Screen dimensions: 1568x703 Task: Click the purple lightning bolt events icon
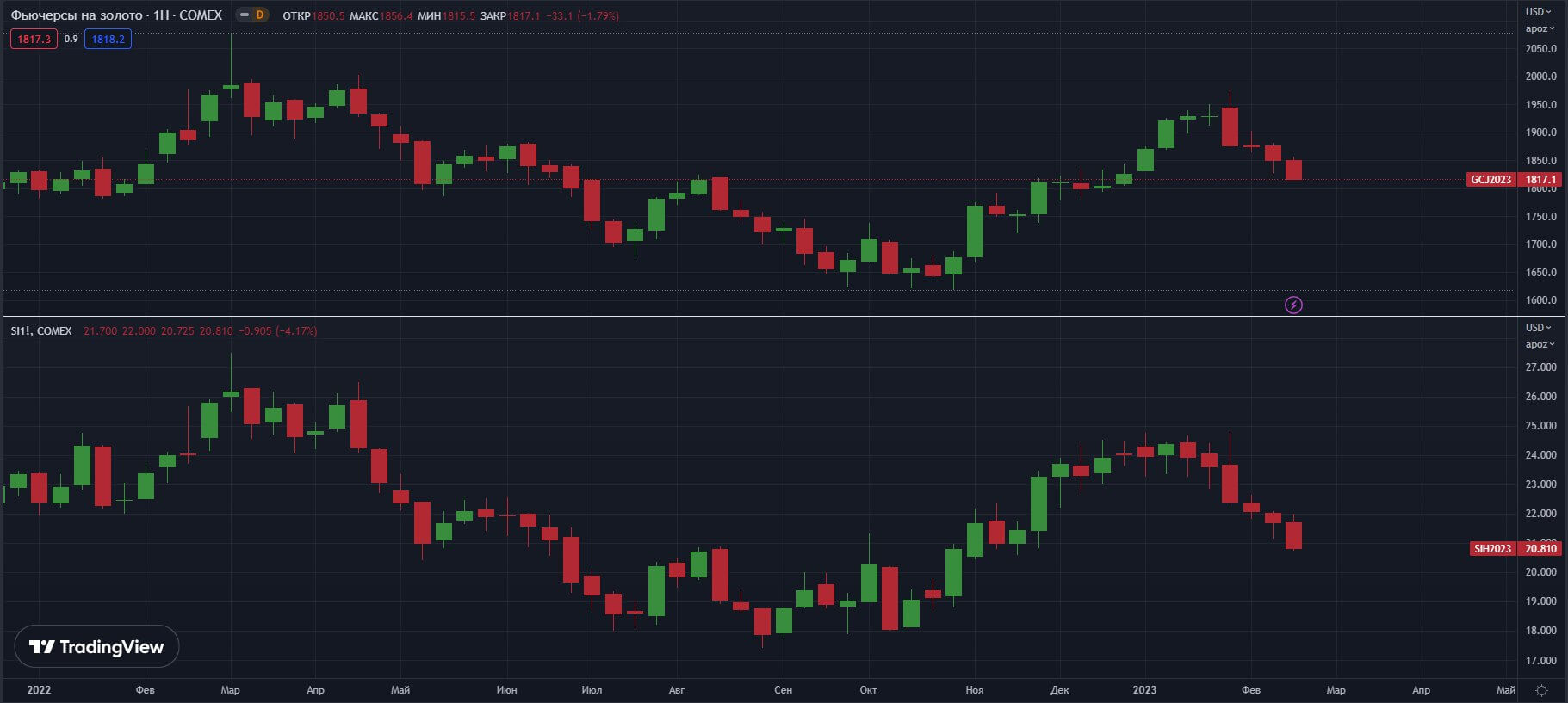1293,305
